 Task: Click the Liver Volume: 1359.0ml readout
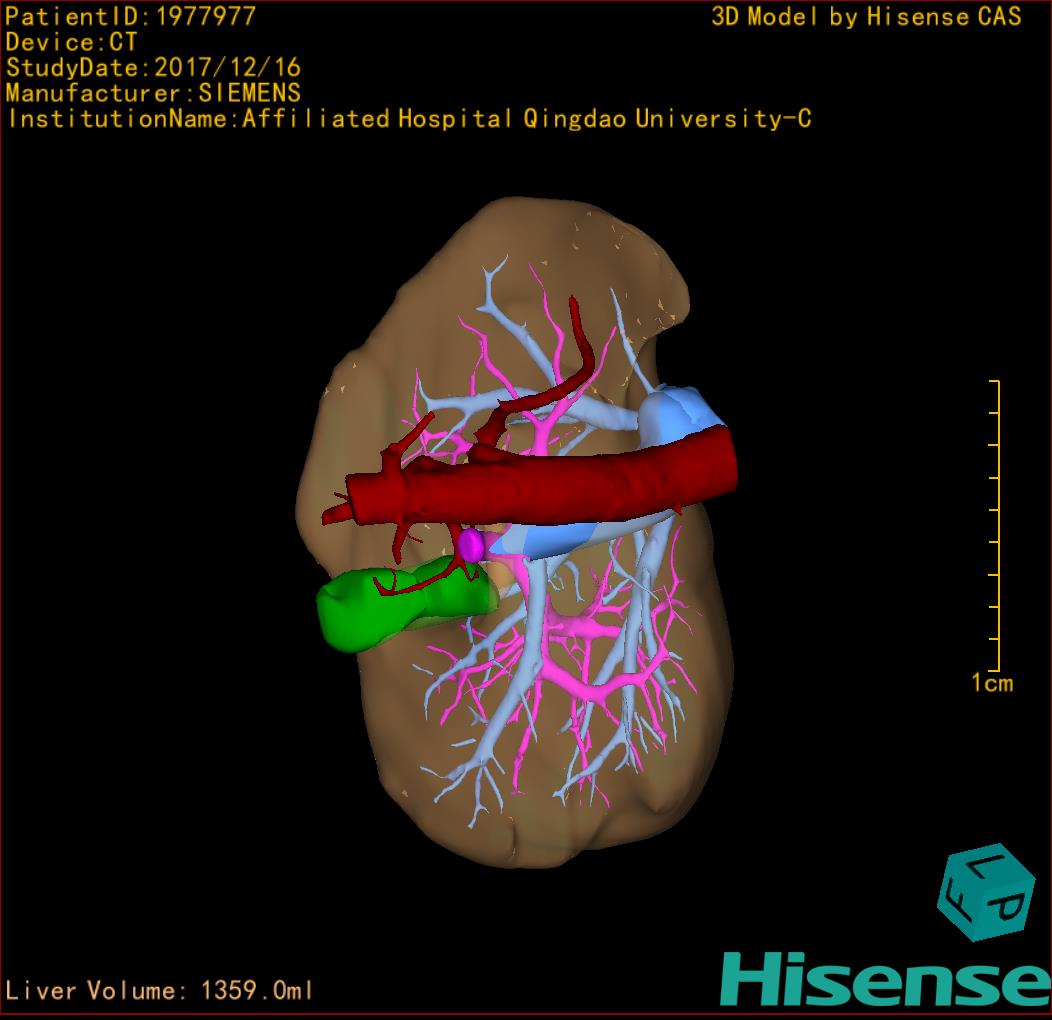pyautogui.click(x=158, y=990)
